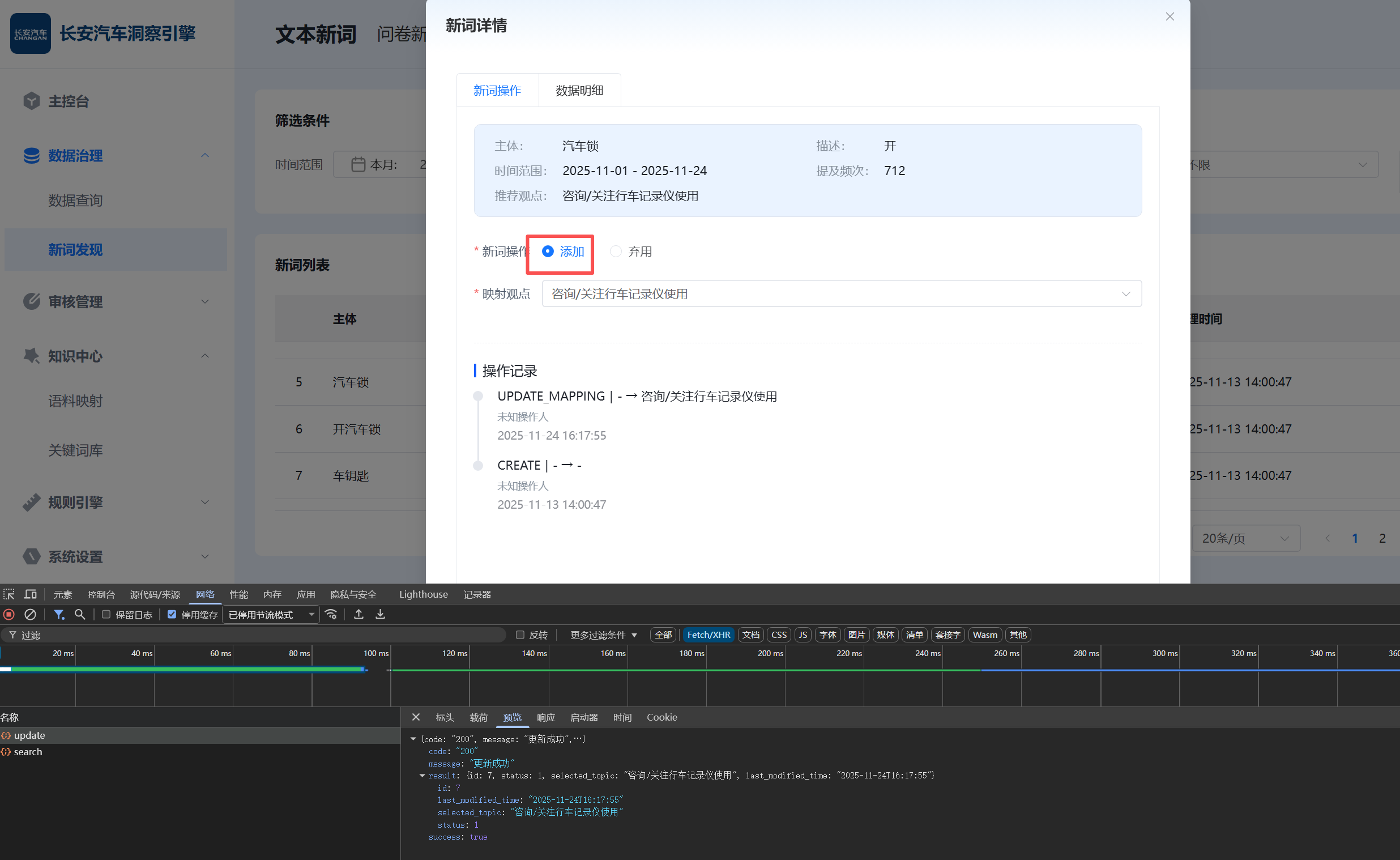Toggle the device toolbar icon

click(x=31, y=594)
